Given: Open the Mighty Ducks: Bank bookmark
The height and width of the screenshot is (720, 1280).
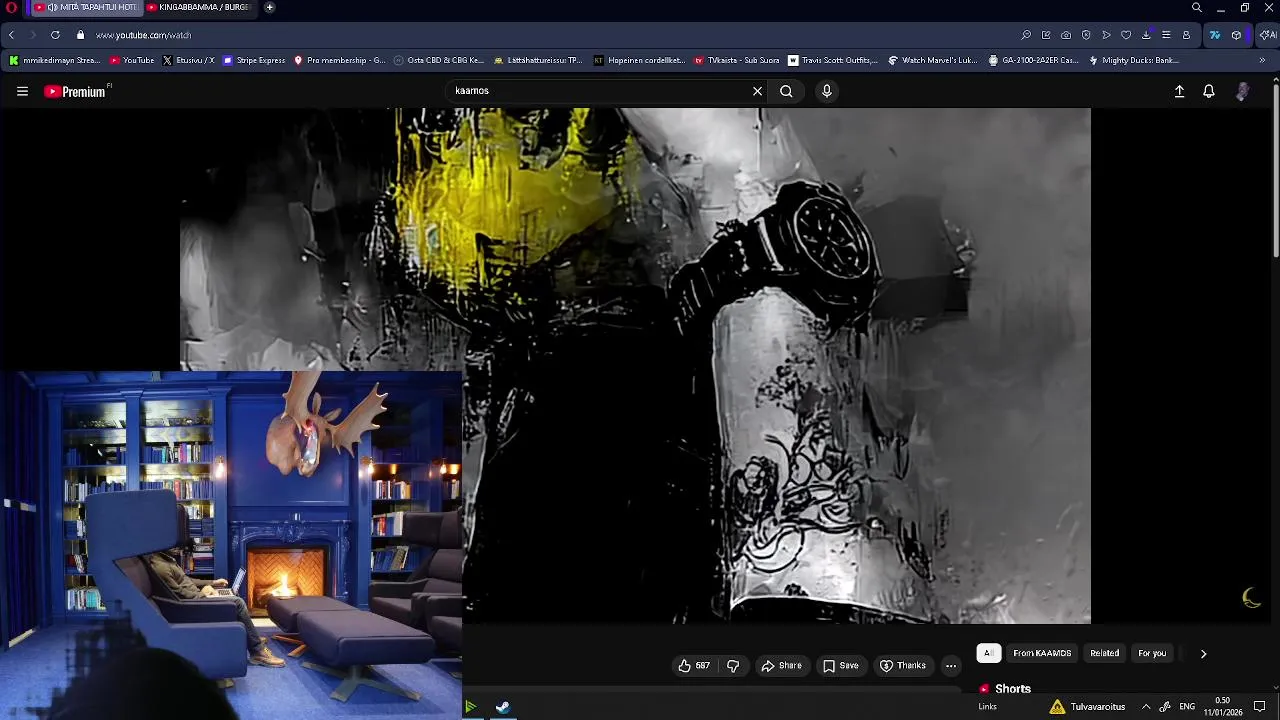Looking at the screenshot, I should tap(1133, 60).
